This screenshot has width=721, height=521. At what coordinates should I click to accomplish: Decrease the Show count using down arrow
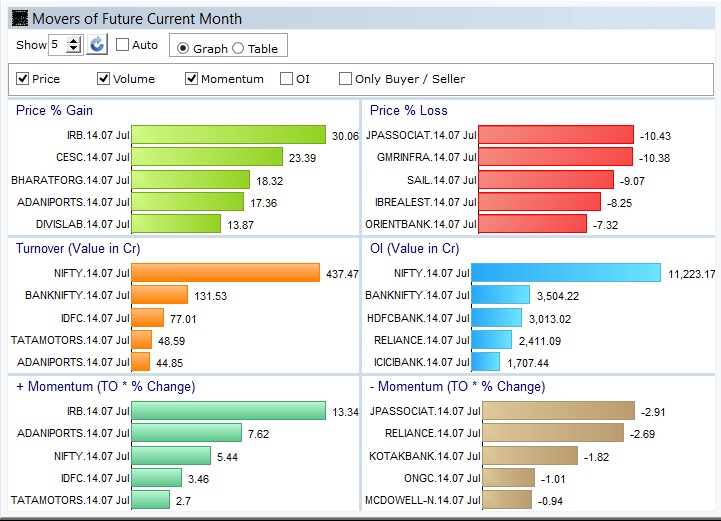(75, 50)
